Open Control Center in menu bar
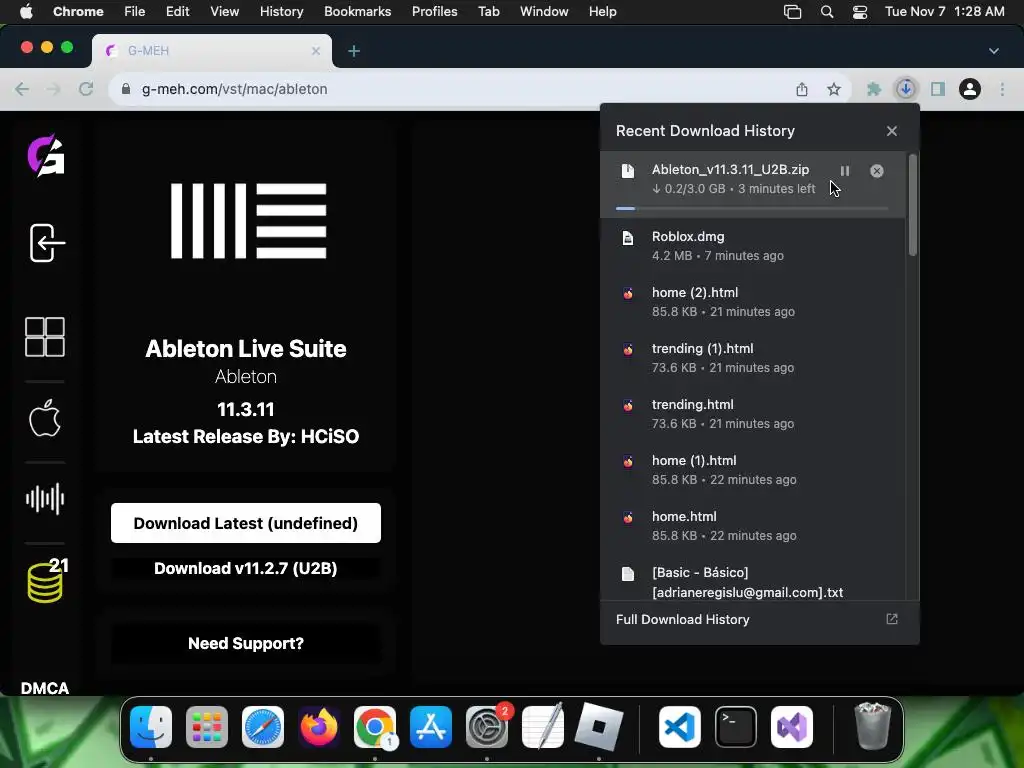 (860, 12)
